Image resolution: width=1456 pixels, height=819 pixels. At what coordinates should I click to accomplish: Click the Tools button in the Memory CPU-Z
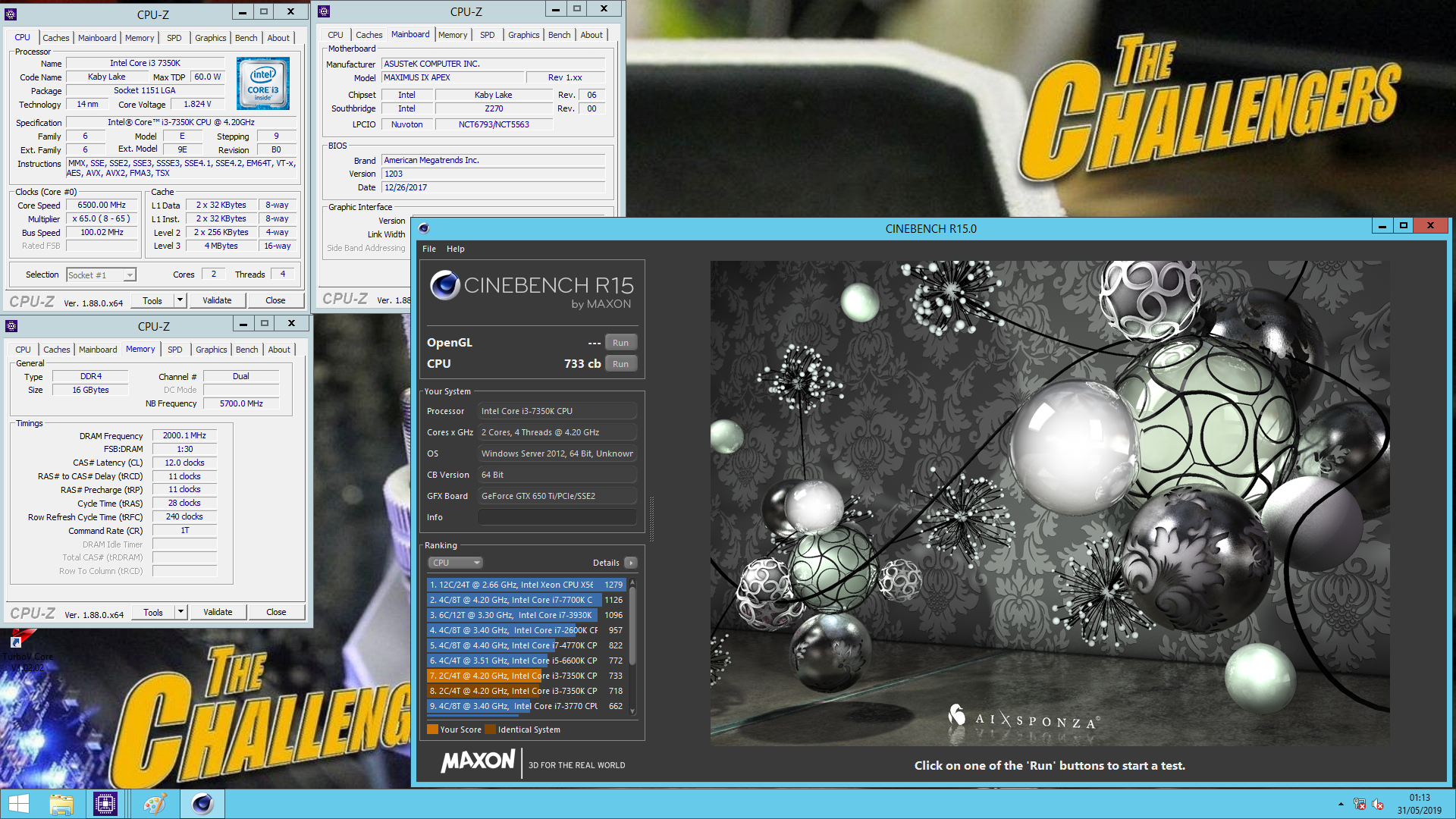(x=153, y=612)
